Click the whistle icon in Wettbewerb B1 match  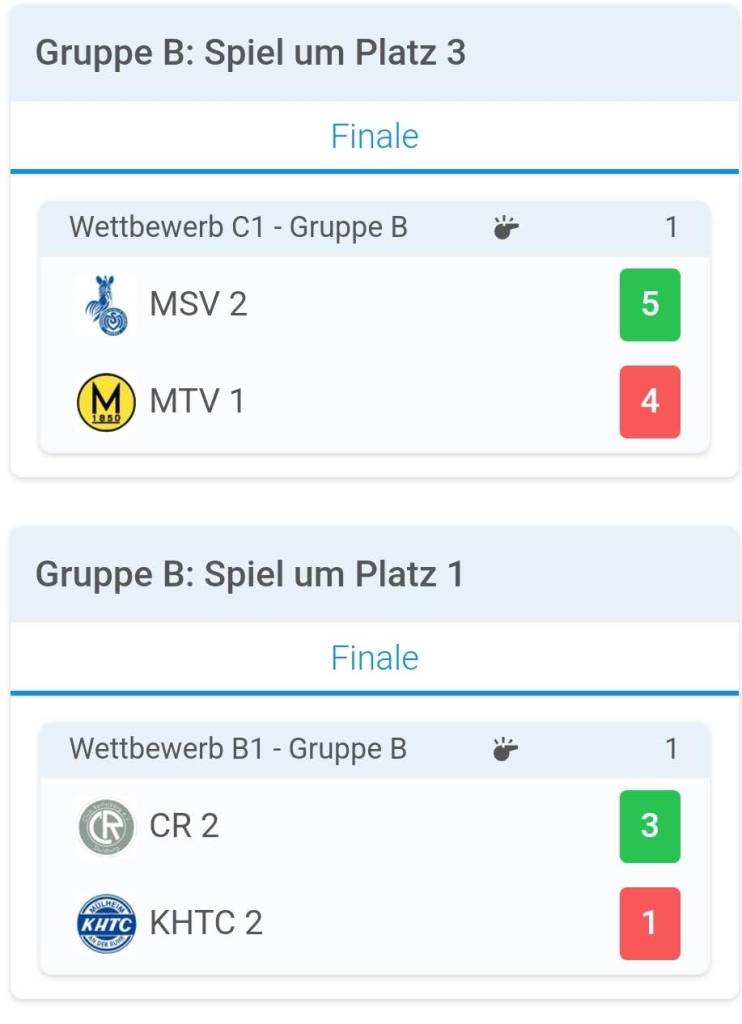click(x=506, y=749)
